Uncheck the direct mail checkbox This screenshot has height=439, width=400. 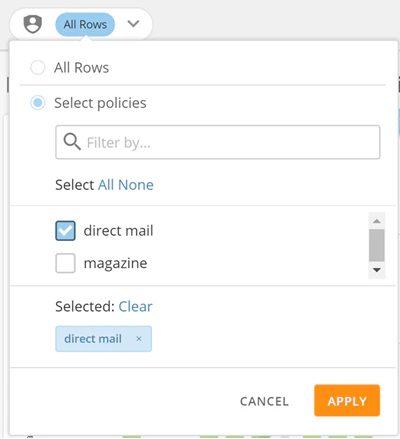click(65, 231)
